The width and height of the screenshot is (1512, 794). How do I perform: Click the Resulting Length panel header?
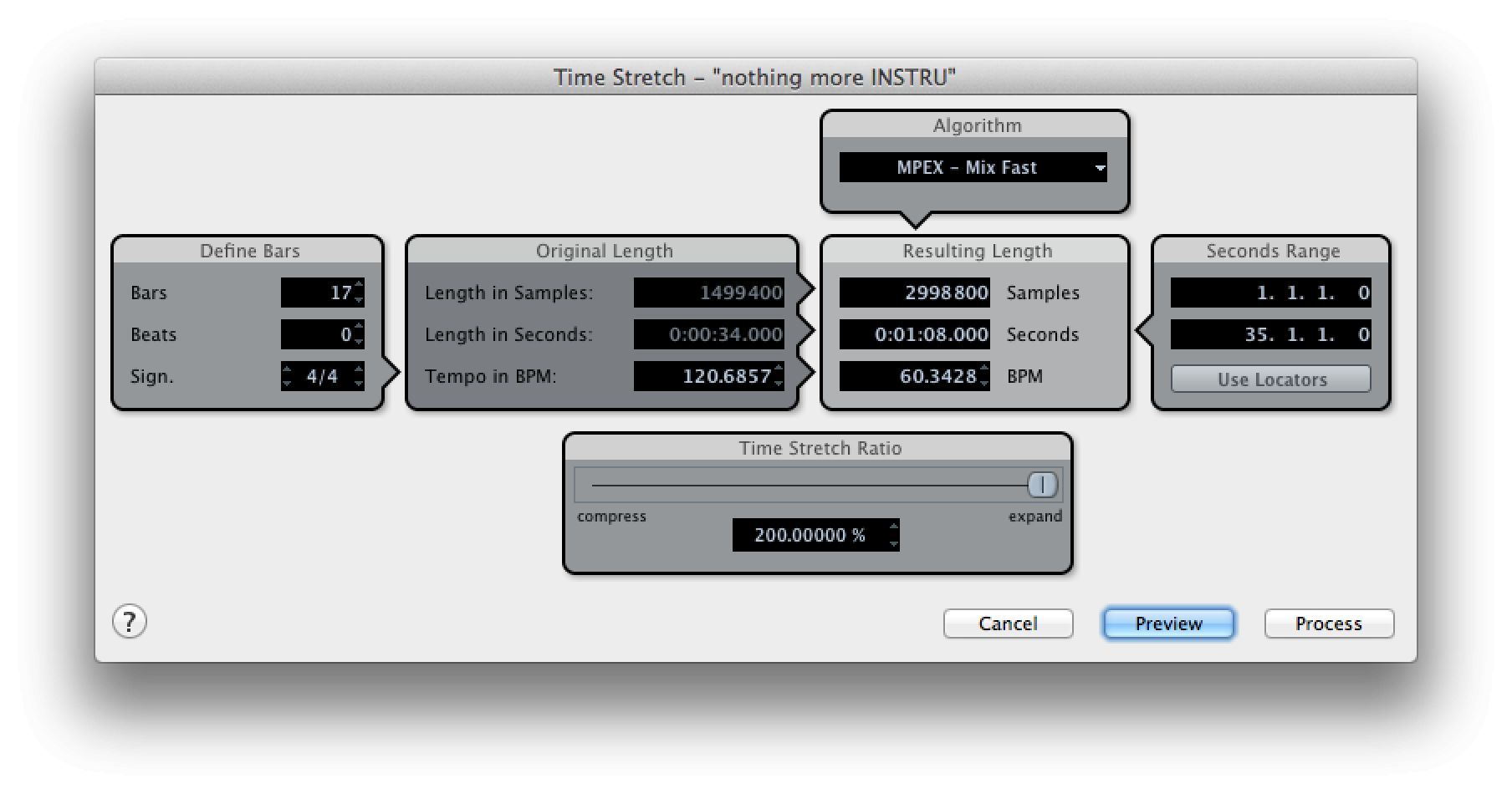(x=977, y=251)
